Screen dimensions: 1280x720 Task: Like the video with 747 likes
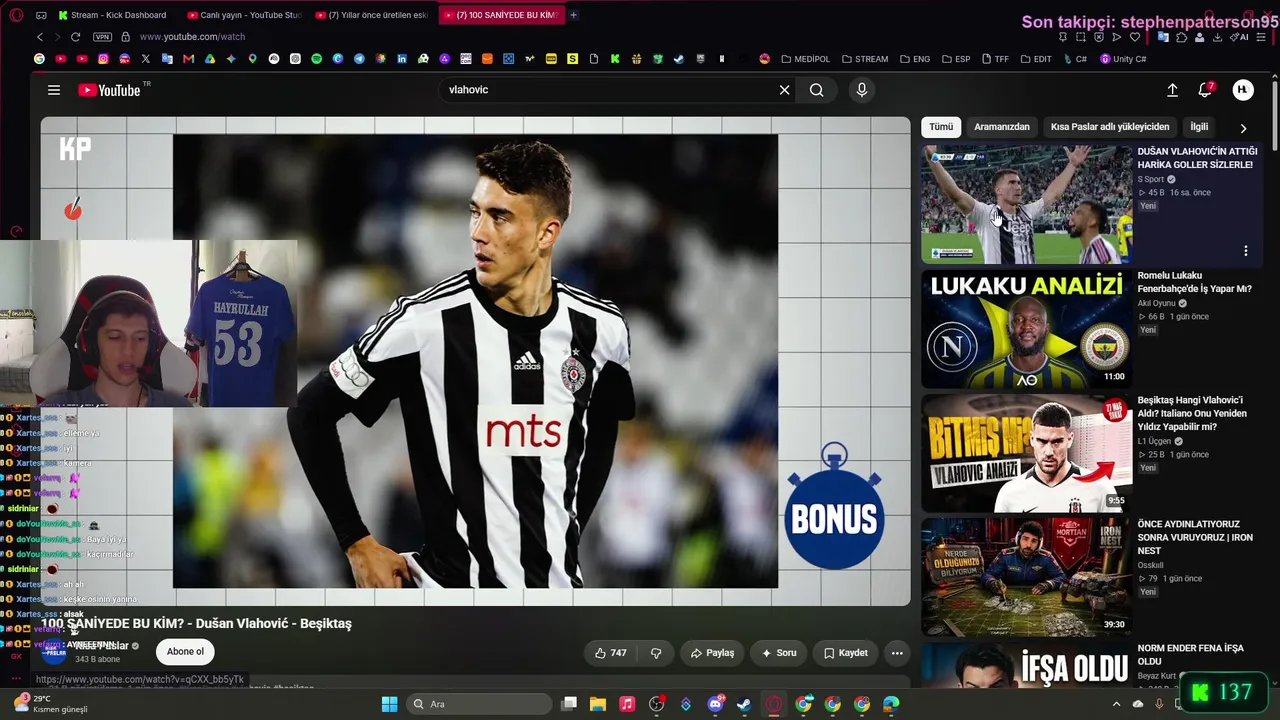point(611,653)
